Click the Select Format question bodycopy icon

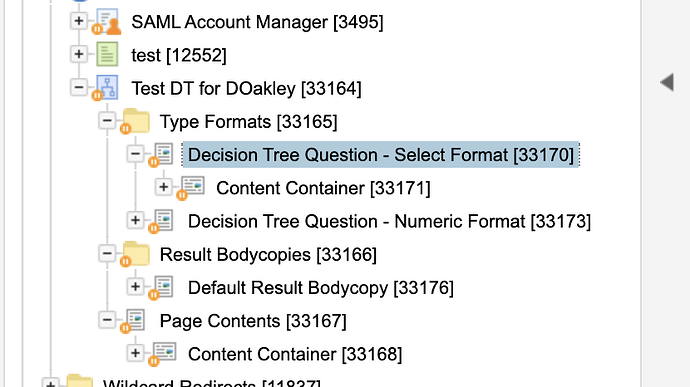pos(162,155)
